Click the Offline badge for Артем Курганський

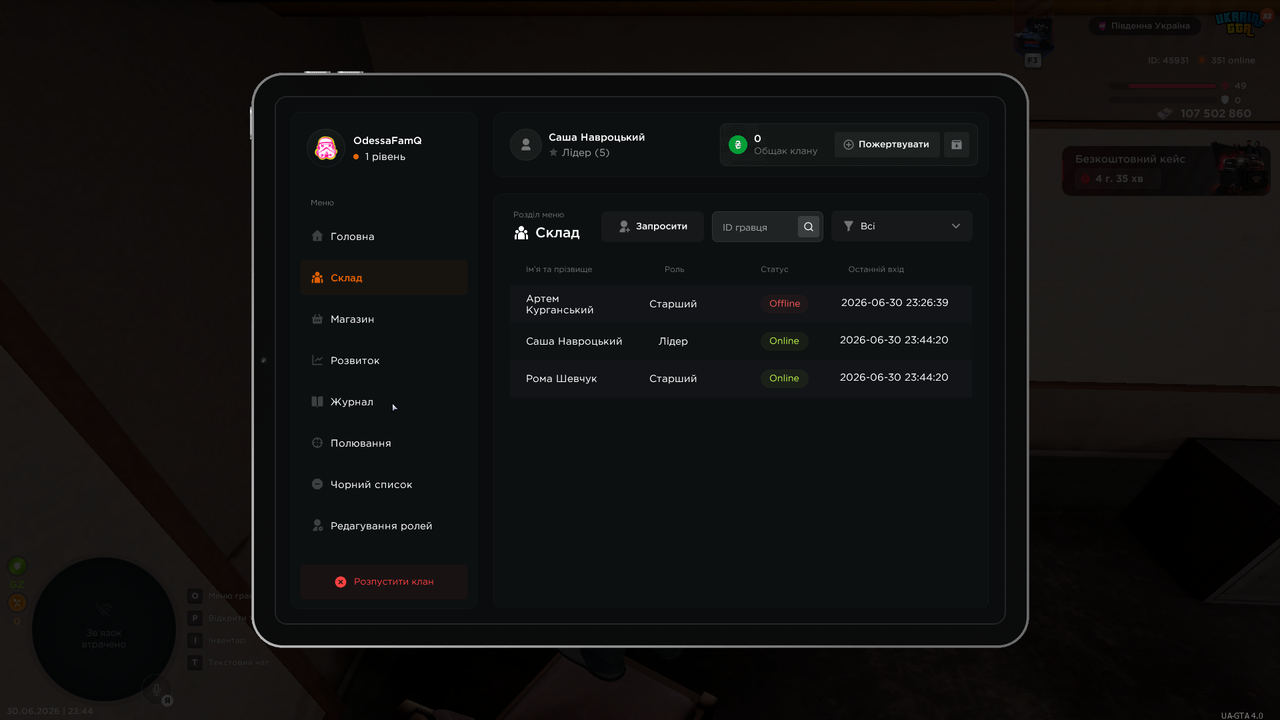[785, 304]
